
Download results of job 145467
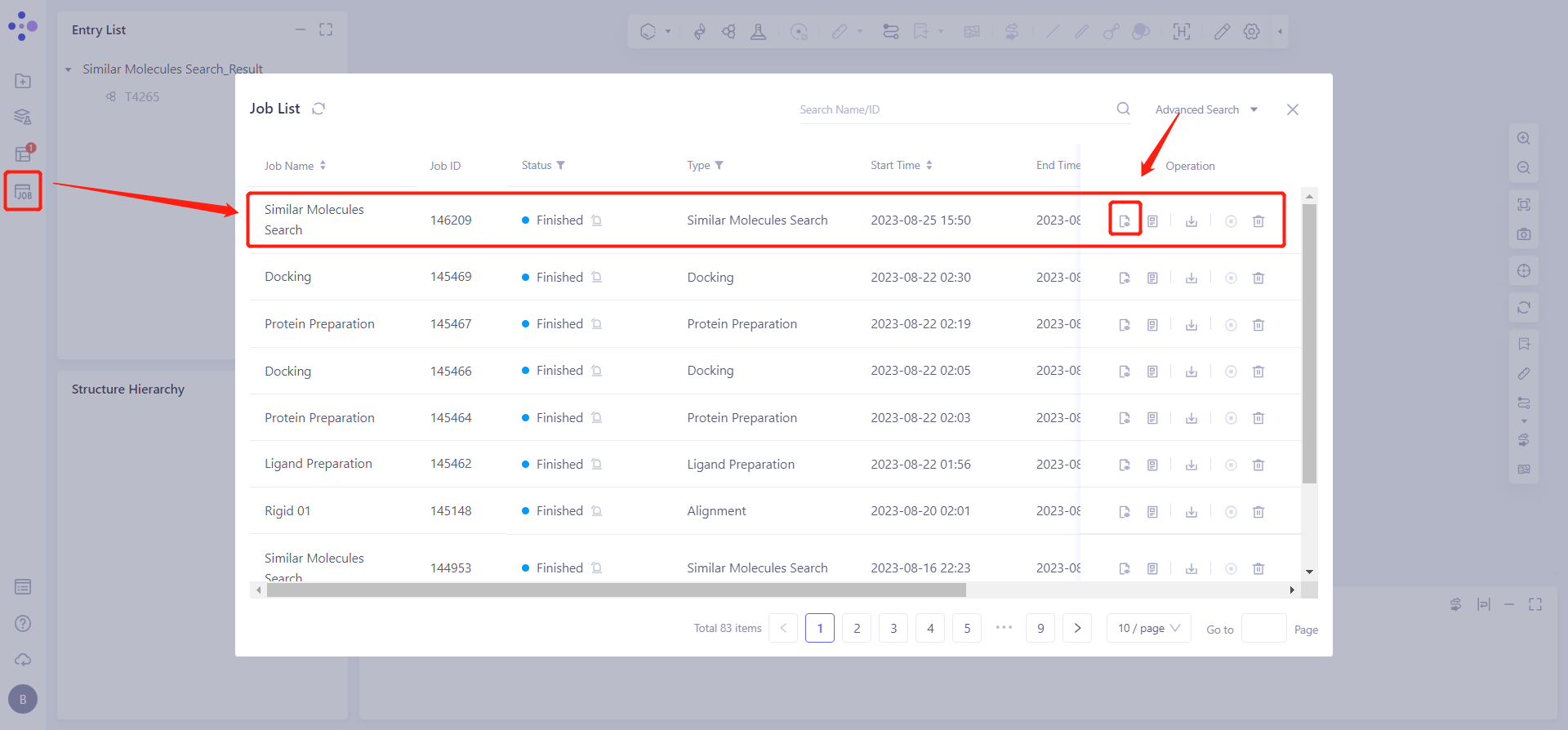(1192, 325)
